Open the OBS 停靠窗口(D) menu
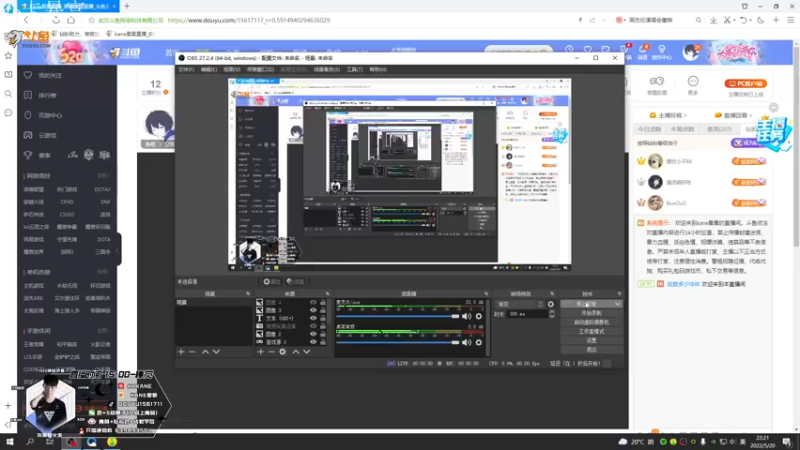The width and height of the screenshot is (800, 450). (260, 69)
